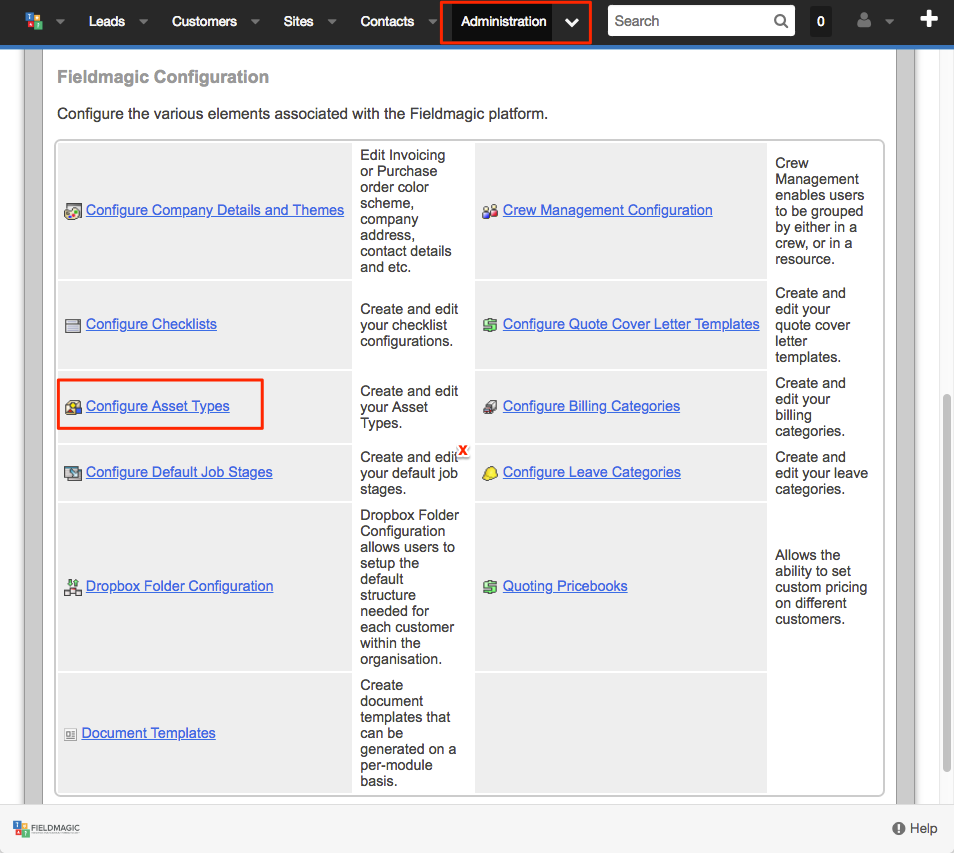954x853 pixels.
Task: Click the 'Allows the ability to set custom pricing' text
Action: tap(821, 587)
